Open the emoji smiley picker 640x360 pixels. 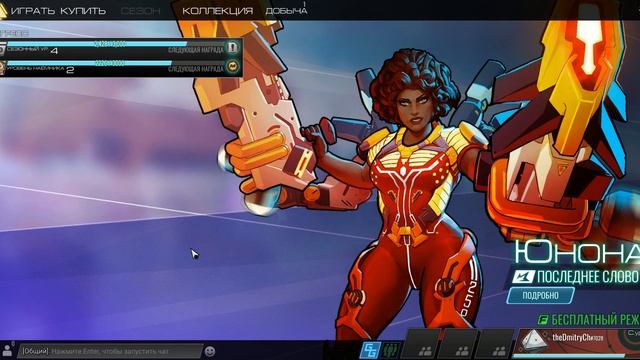(210, 351)
